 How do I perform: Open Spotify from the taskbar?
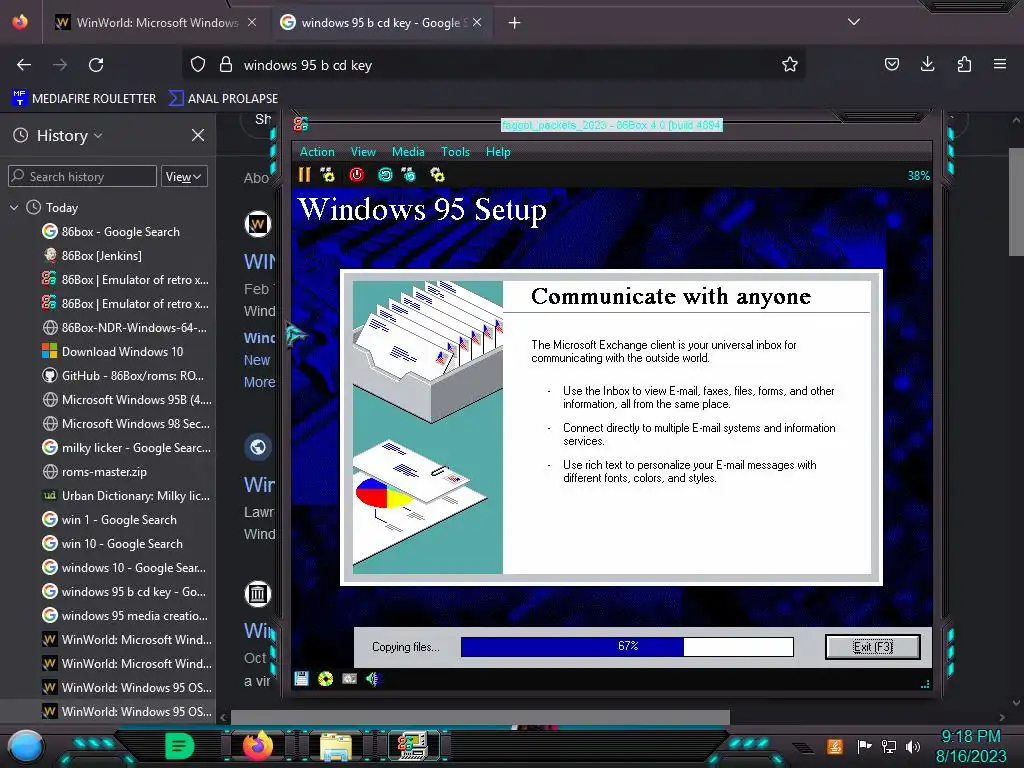coord(179,746)
